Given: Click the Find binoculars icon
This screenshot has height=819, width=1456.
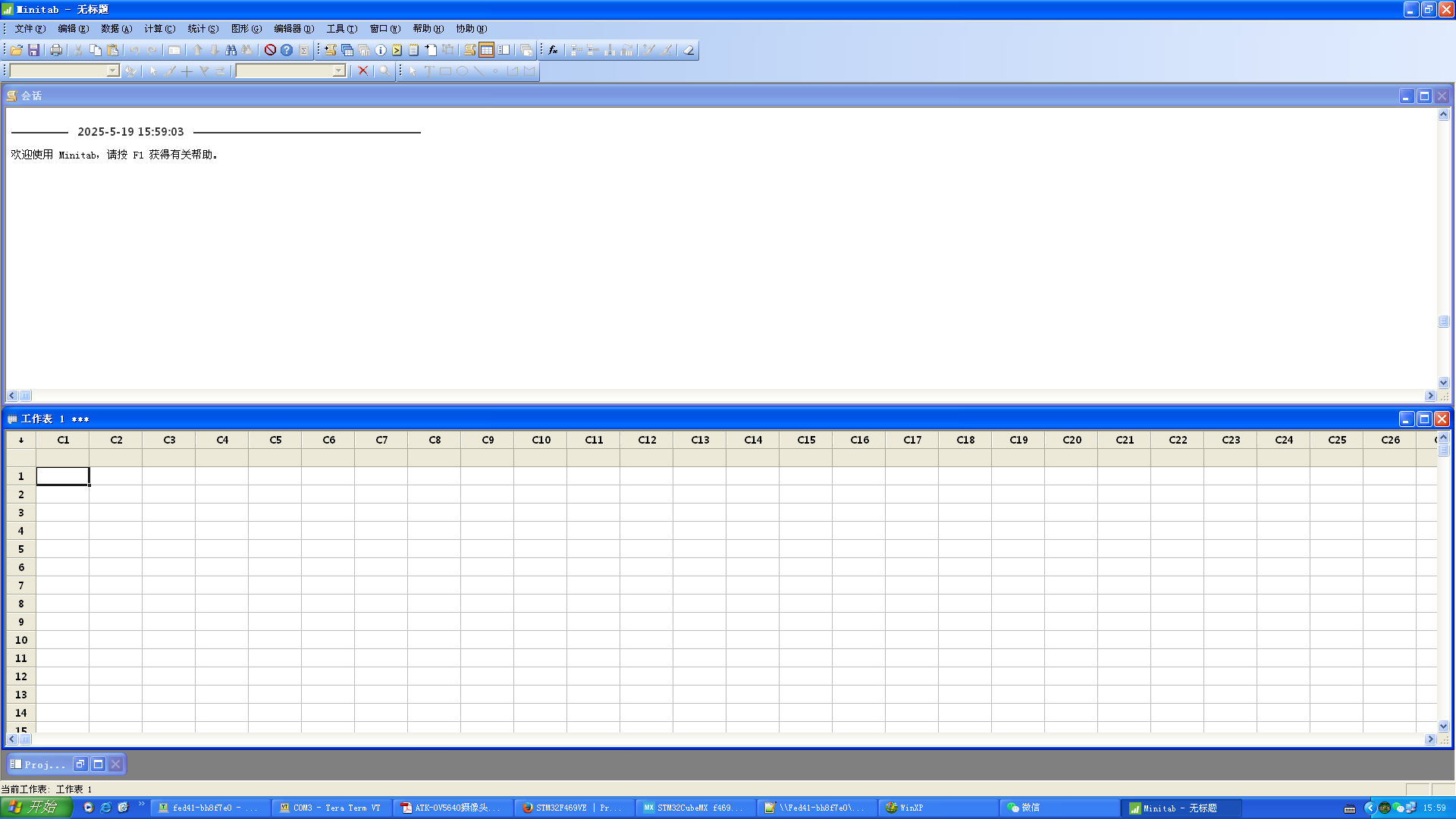Looking at the screenshot, I should pyautogui.click(x=231, y=50).
